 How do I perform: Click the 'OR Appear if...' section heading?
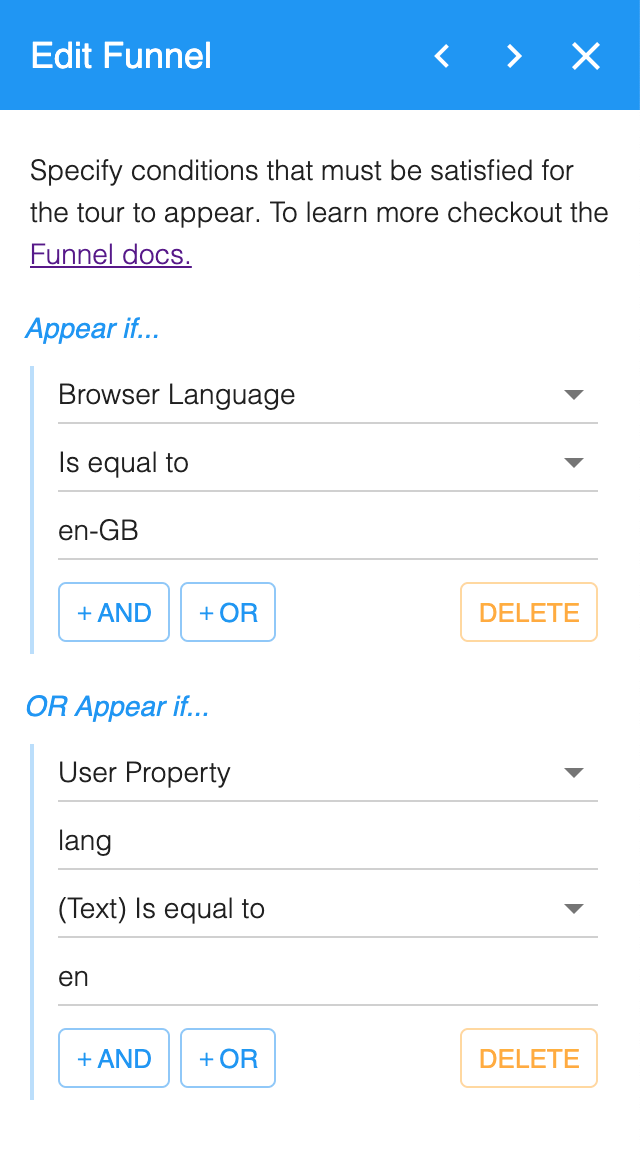[118, 707]
